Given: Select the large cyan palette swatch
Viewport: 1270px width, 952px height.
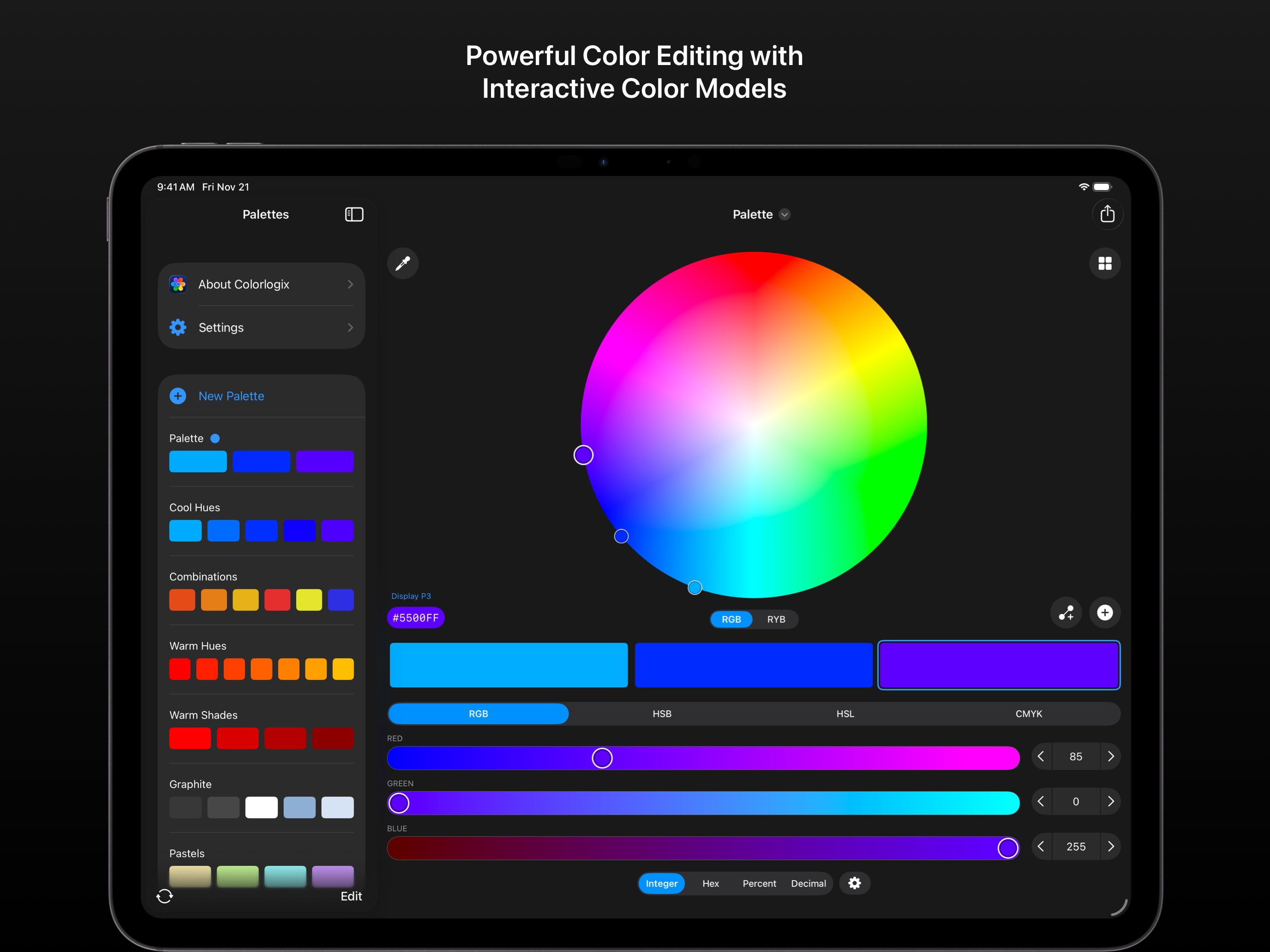Looking at the screenshot, I should click(509, 665).
